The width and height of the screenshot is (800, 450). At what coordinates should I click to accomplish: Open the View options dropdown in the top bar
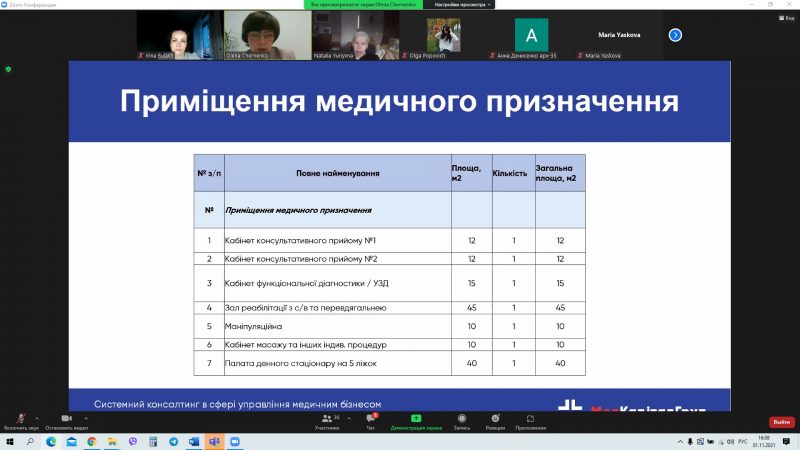pos(462,5)
